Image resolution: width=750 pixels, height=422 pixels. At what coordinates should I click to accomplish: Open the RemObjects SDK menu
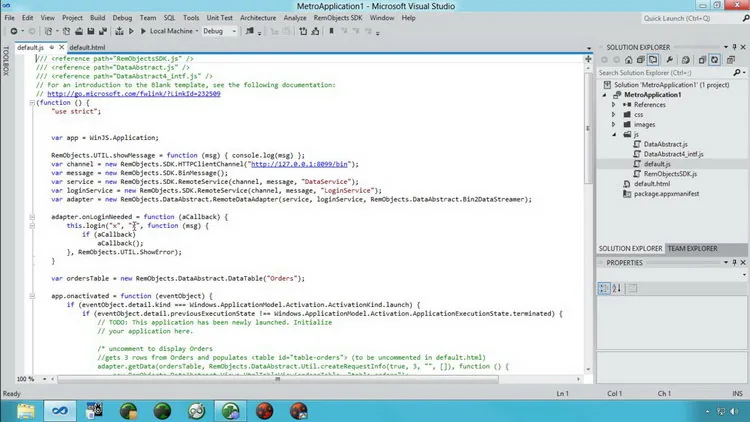[x=338, y=18]
